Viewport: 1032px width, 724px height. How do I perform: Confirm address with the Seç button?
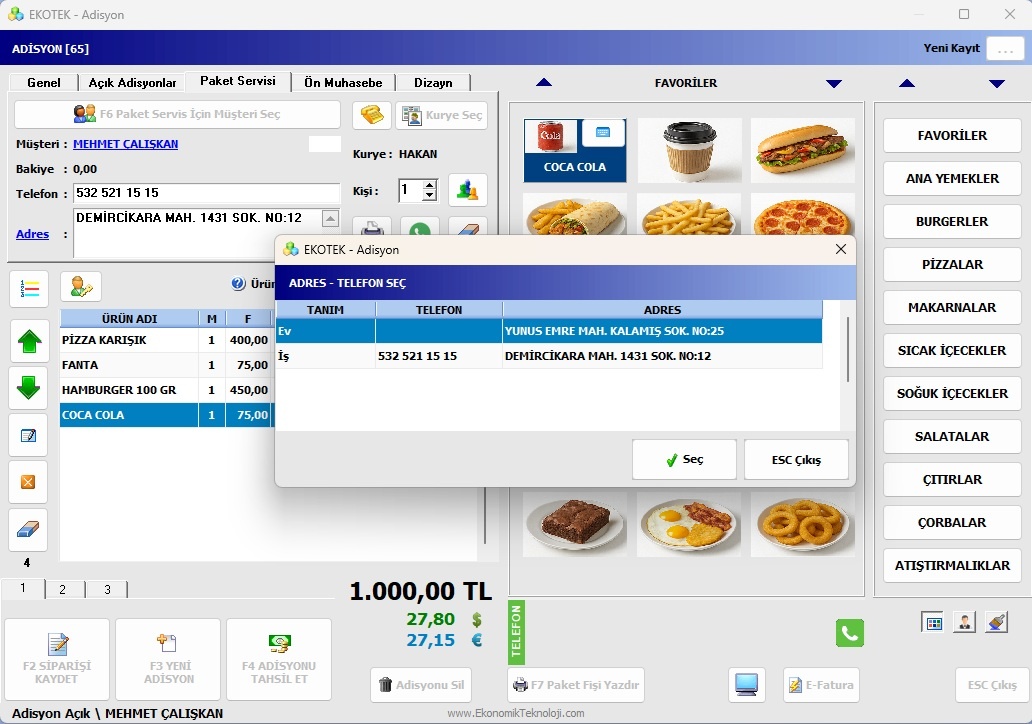pos(684,459)
